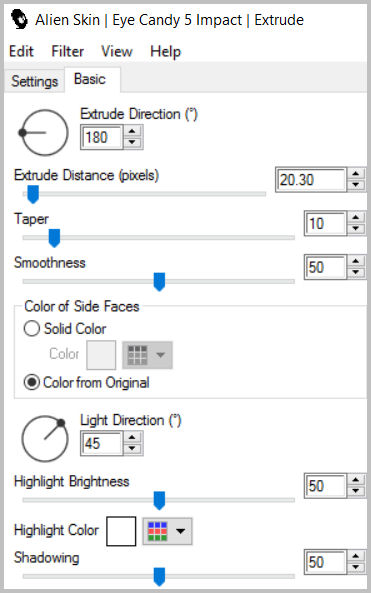Image resolution: width=371 pixels, height=593 pixels.
Task: Decrease Light Direction with the down arrow
Action: point(132,448)
